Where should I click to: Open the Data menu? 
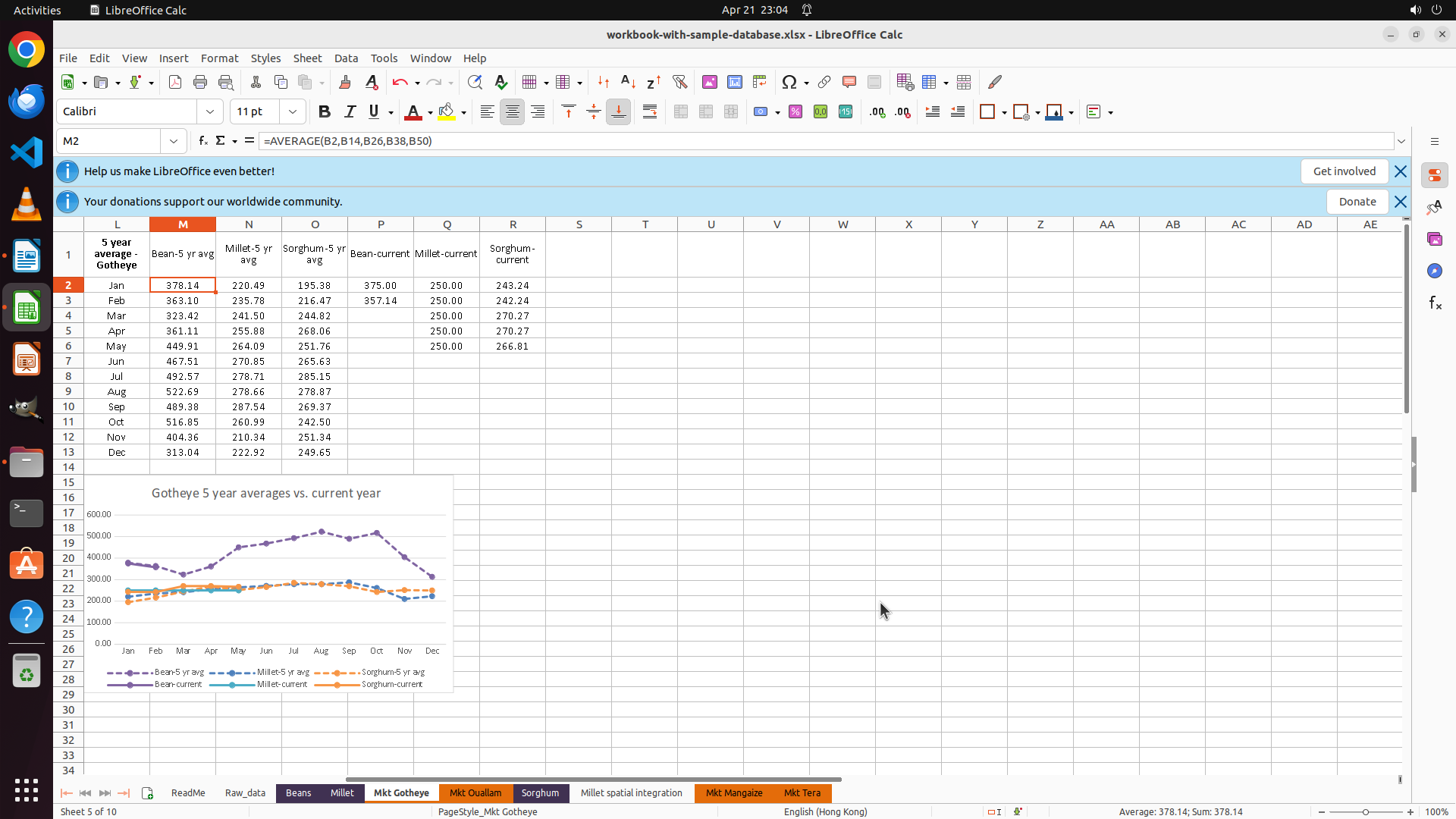[346, 58]
